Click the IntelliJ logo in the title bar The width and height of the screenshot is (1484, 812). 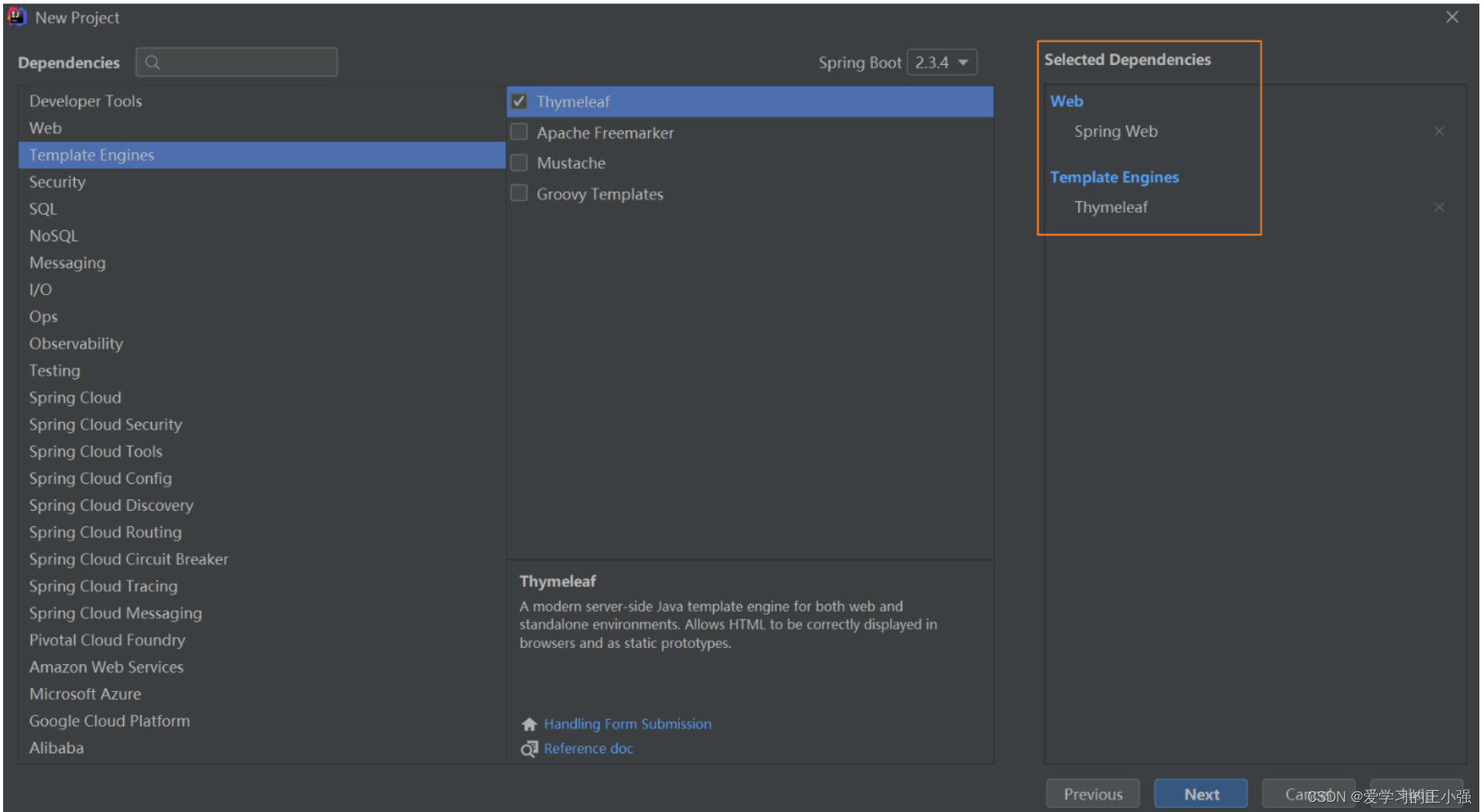(16, 17)
